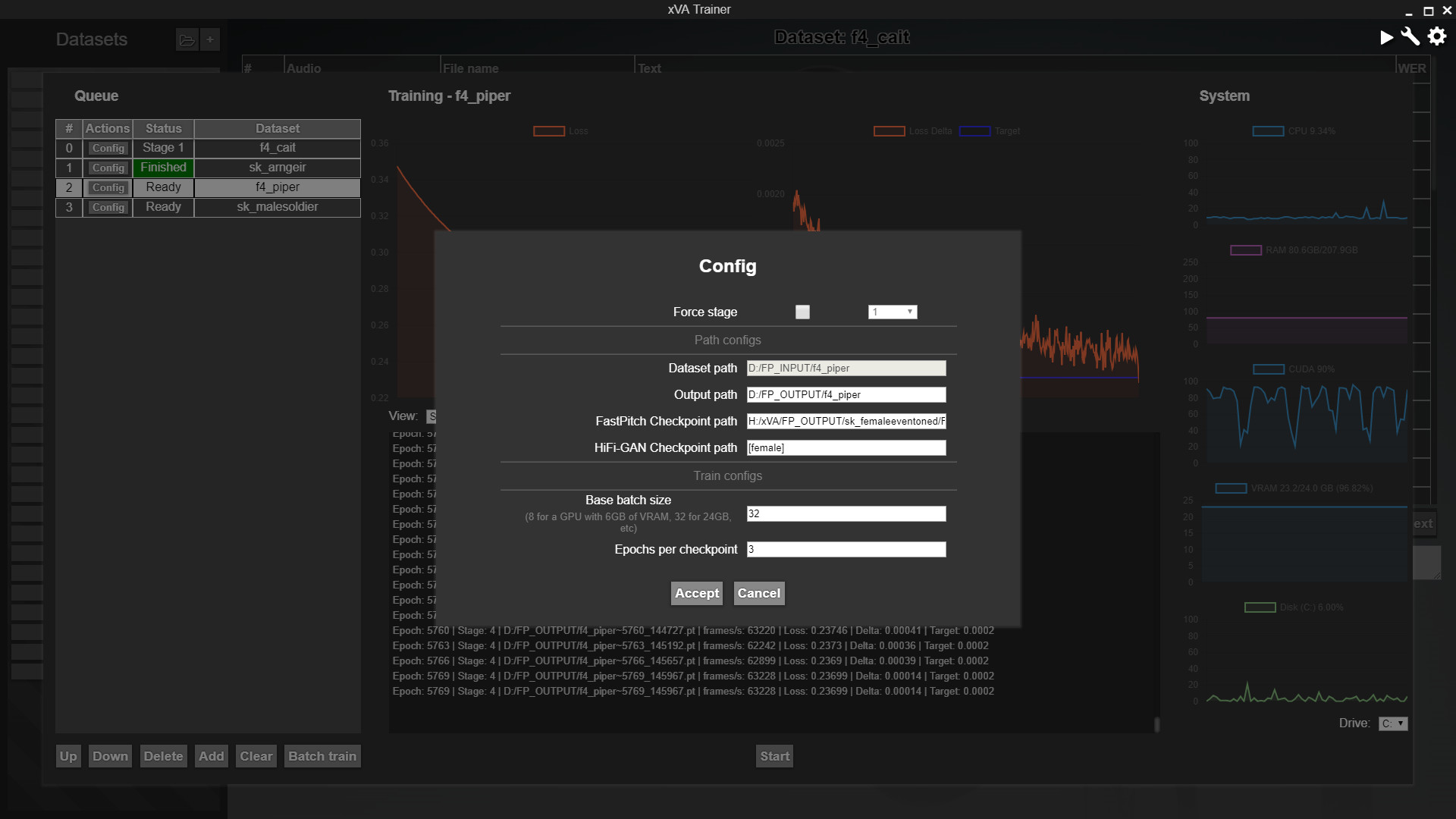Select the sk_arngeir row marked Finished
Screen dimensions: 1456x819
pyautogui.click(x=277, y=168)
